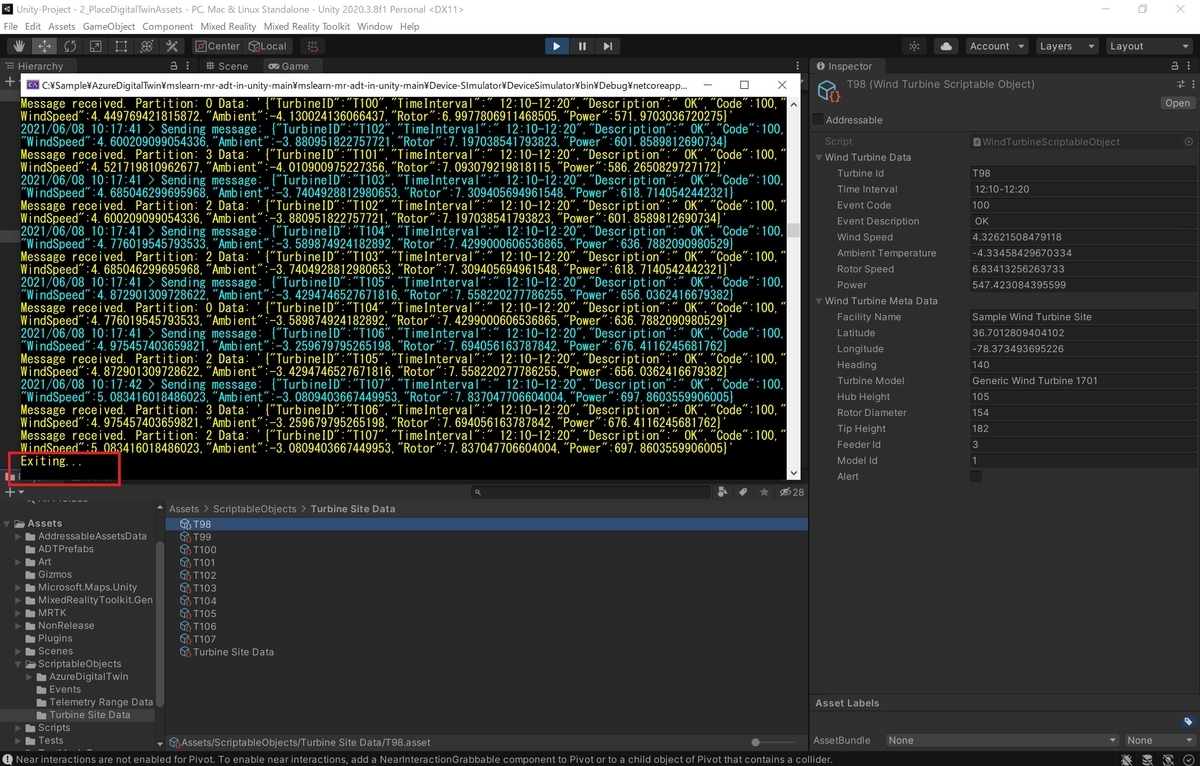The width and height of the screenshot is (1200, 766).
Task: Collapse the Assets root folder
Action: 8,523
